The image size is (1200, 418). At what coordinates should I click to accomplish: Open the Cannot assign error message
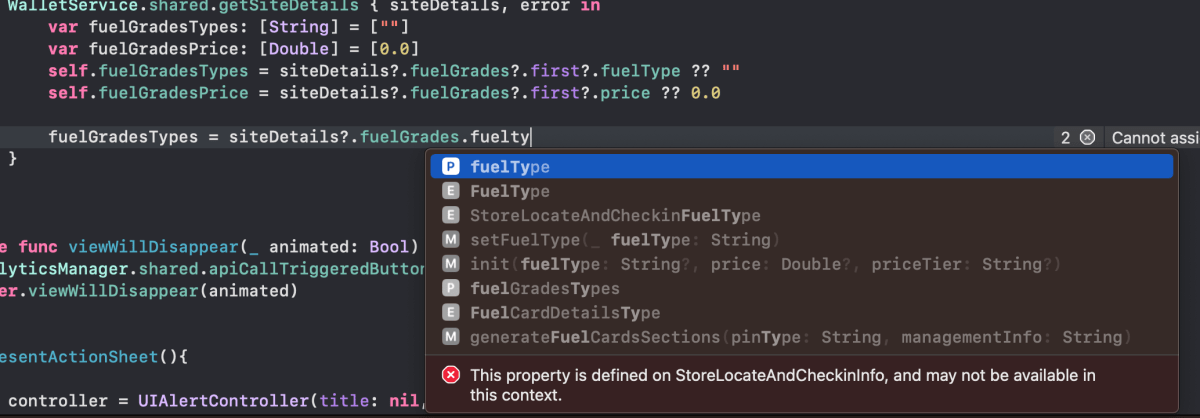1155,138
